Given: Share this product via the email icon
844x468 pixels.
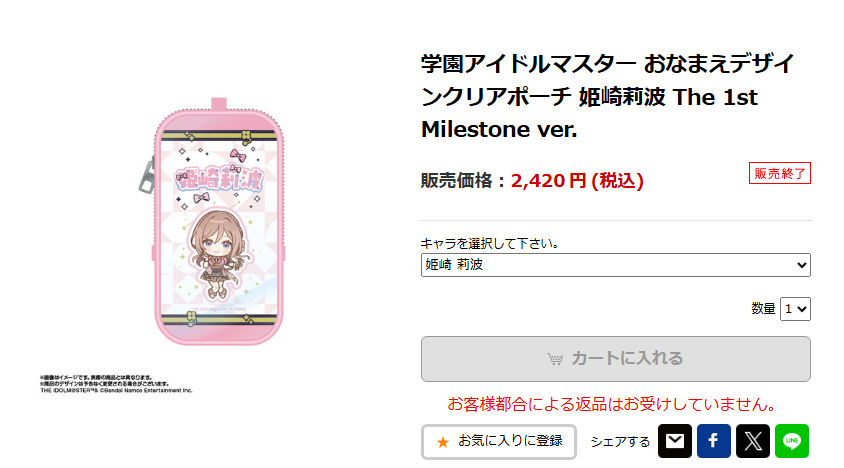Looking at the screenshot, I should coord(674,441).
